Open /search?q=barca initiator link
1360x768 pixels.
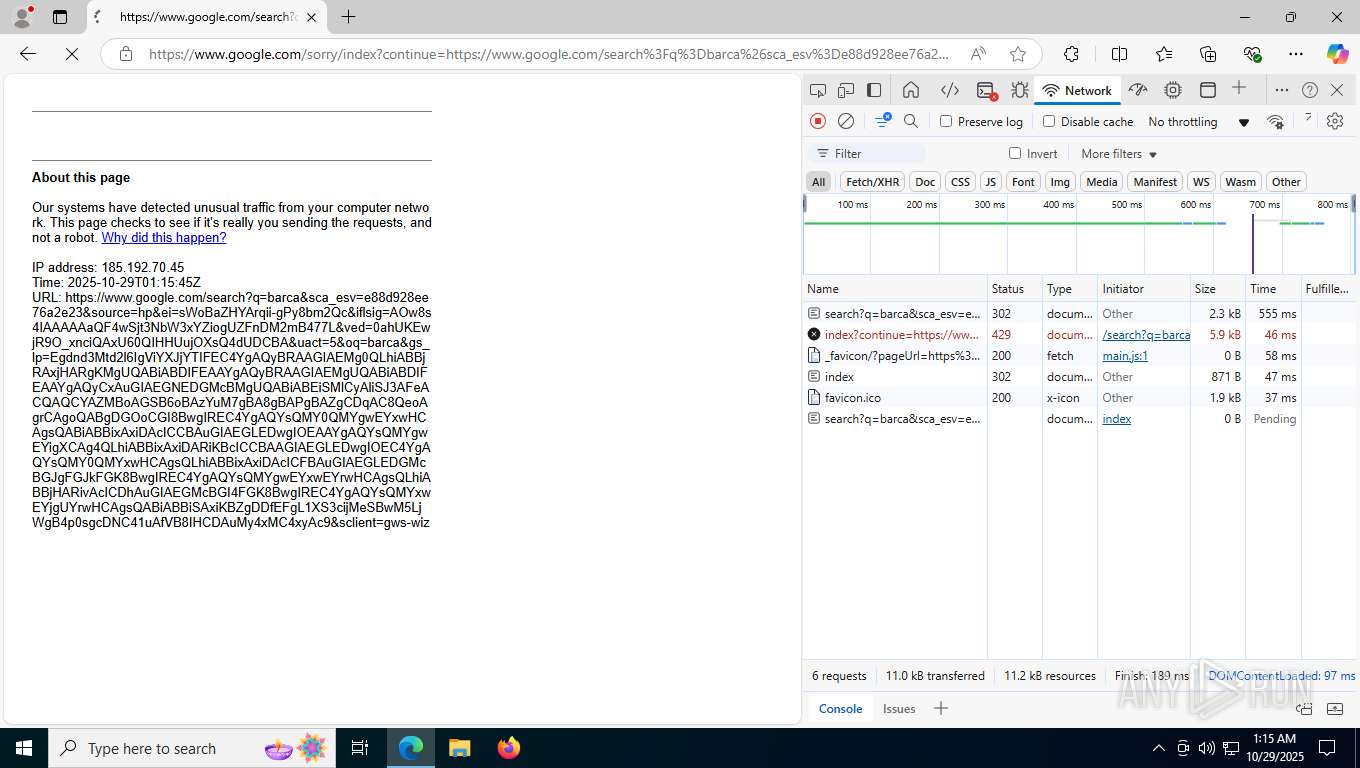(x=1146, y=335)
